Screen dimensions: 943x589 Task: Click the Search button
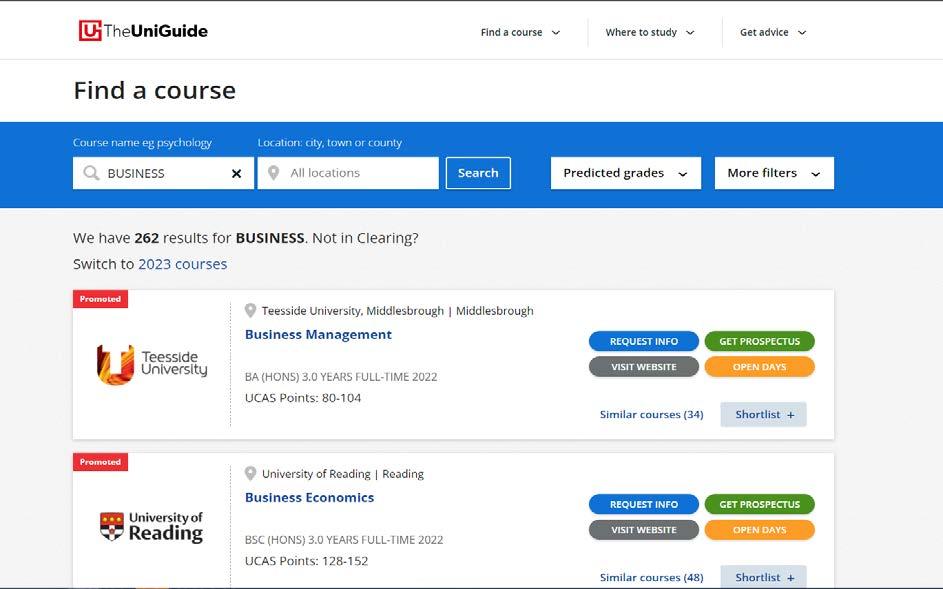coord(478,173)
